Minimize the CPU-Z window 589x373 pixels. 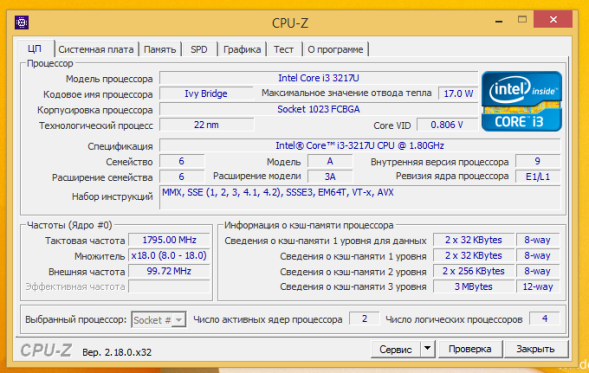[499, 20]
